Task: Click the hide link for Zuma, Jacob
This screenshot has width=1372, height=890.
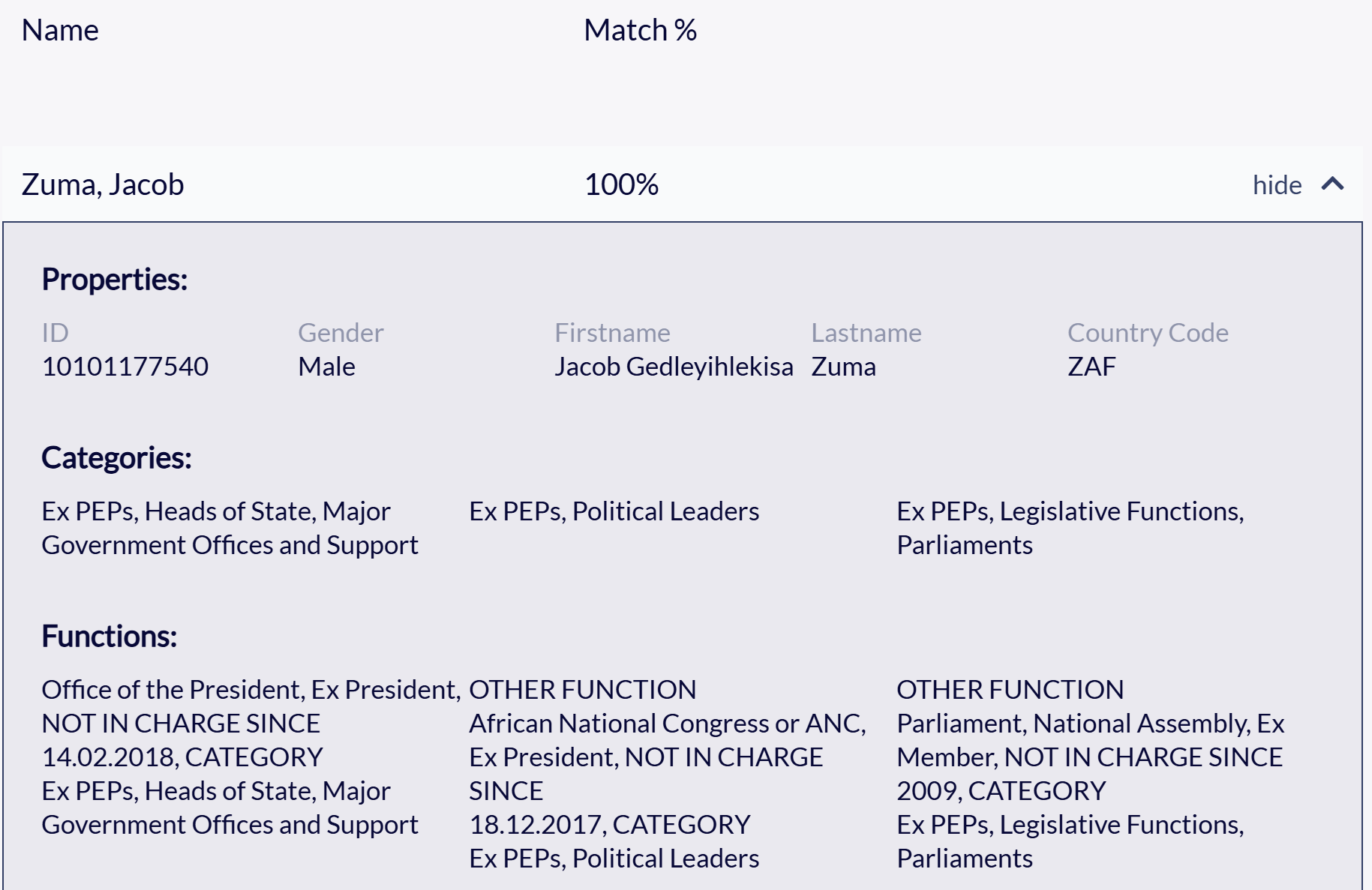Action: click(x=1277, y=185)
